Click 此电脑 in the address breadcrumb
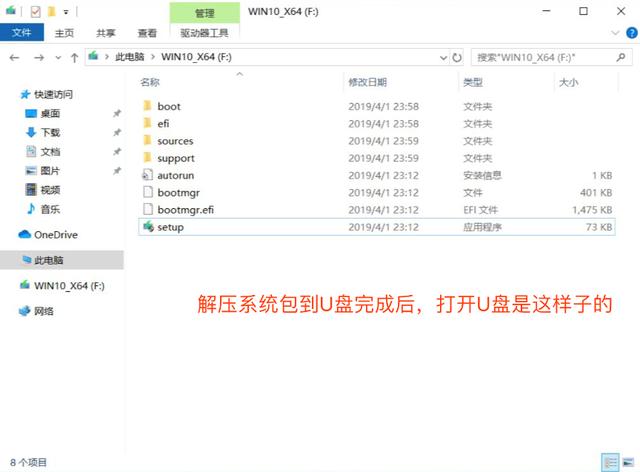Viewport: 640px width, 472px height. tap(129, 57)
